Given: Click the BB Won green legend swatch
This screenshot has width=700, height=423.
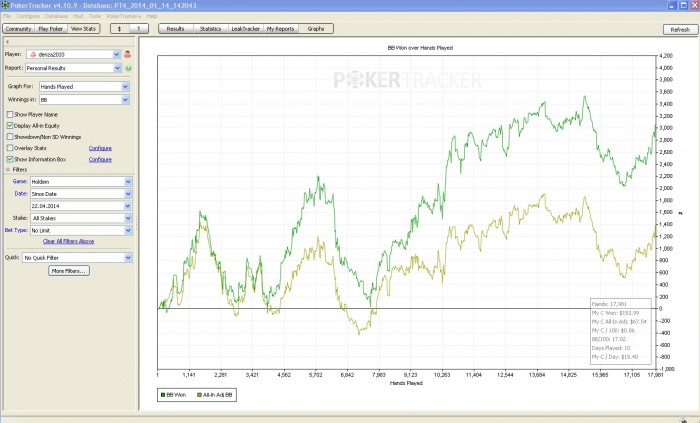Looking at the screenshot, I should coord(163,395).
